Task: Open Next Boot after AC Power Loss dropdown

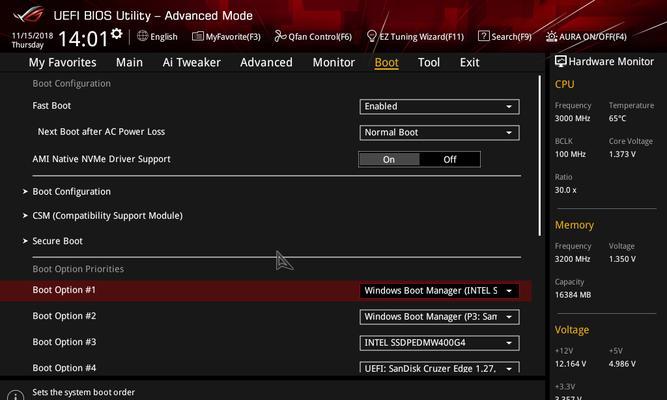Action: click(x=439, y=132)
